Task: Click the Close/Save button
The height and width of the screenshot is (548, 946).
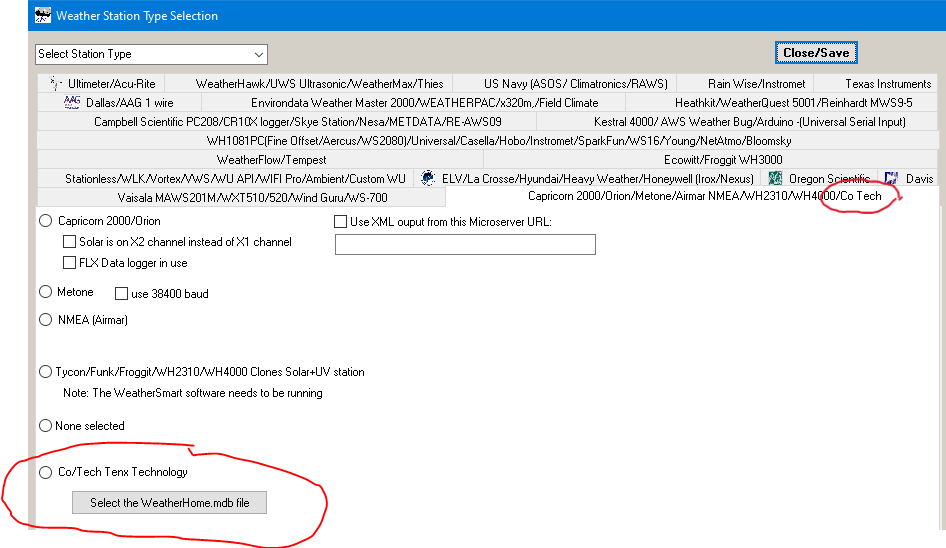Action: (816, 53)
